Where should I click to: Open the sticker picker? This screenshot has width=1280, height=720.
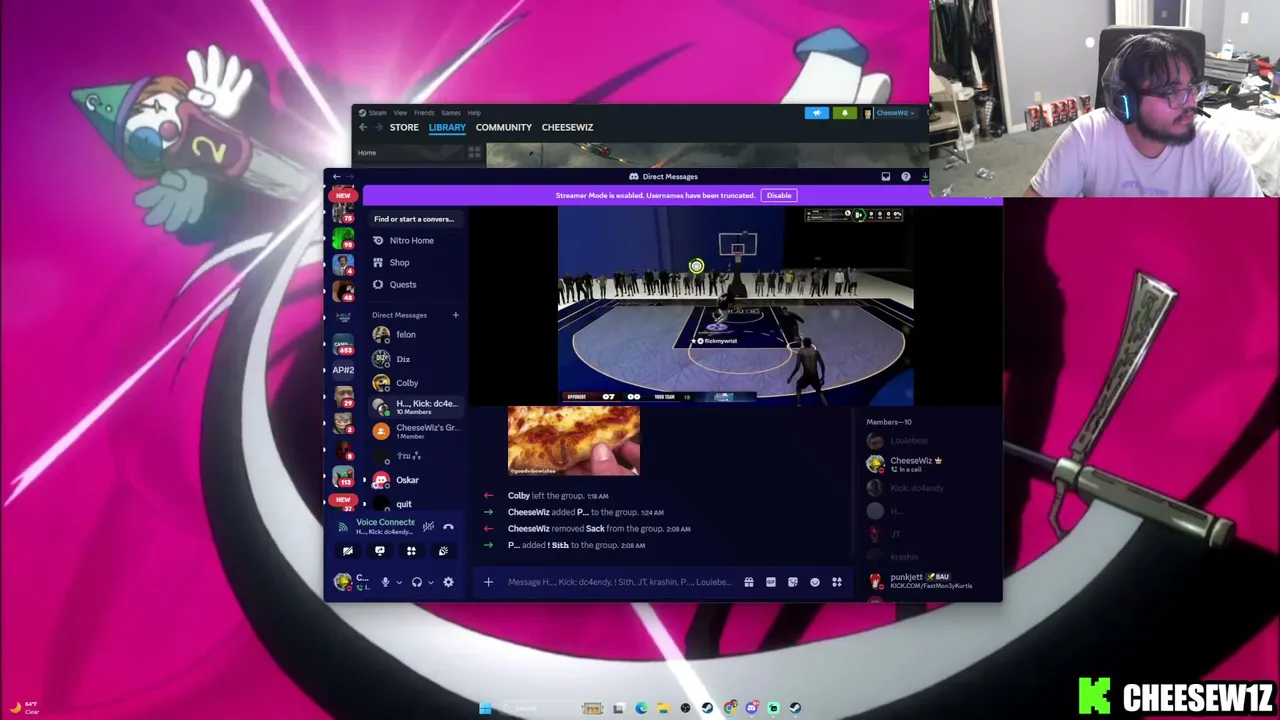(792, 582)
